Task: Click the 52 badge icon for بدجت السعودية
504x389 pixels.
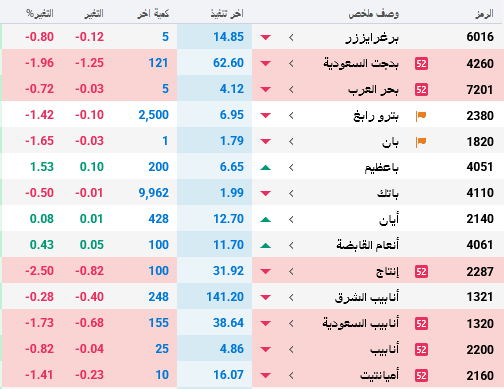Action: coord(421,63)
